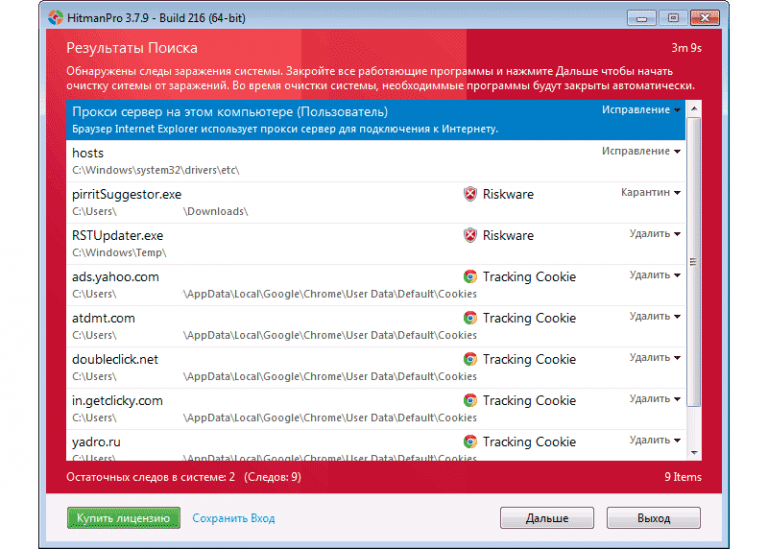Minimize the HitmanPro window

642,18
